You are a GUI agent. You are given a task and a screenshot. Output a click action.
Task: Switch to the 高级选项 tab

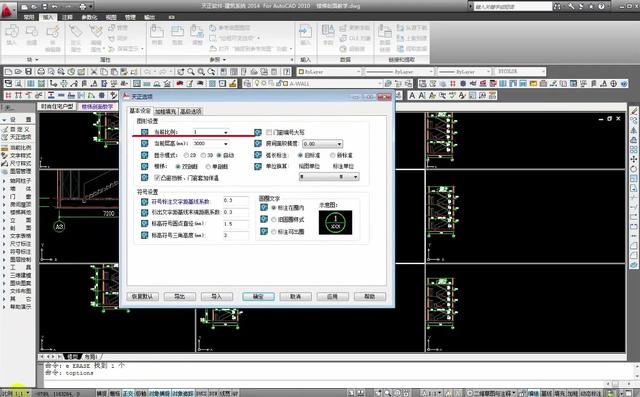(191, 111)
